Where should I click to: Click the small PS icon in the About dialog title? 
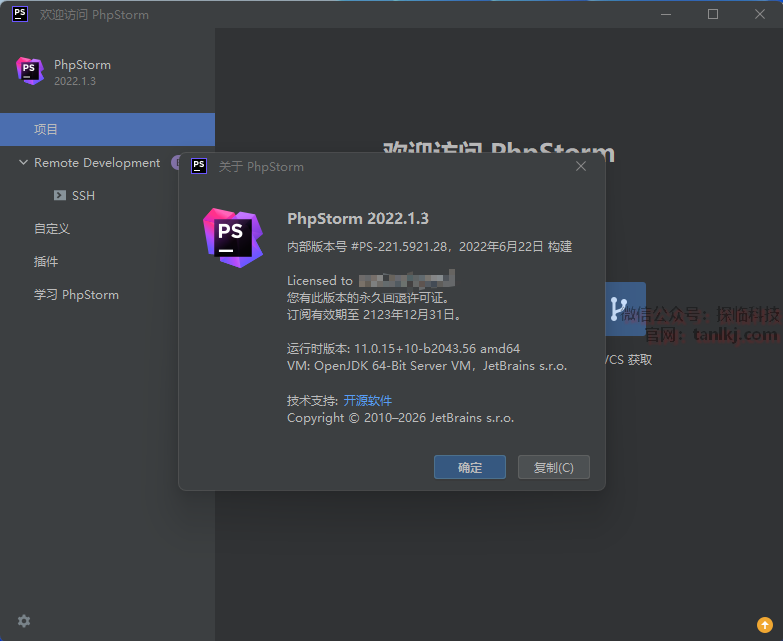199,166
